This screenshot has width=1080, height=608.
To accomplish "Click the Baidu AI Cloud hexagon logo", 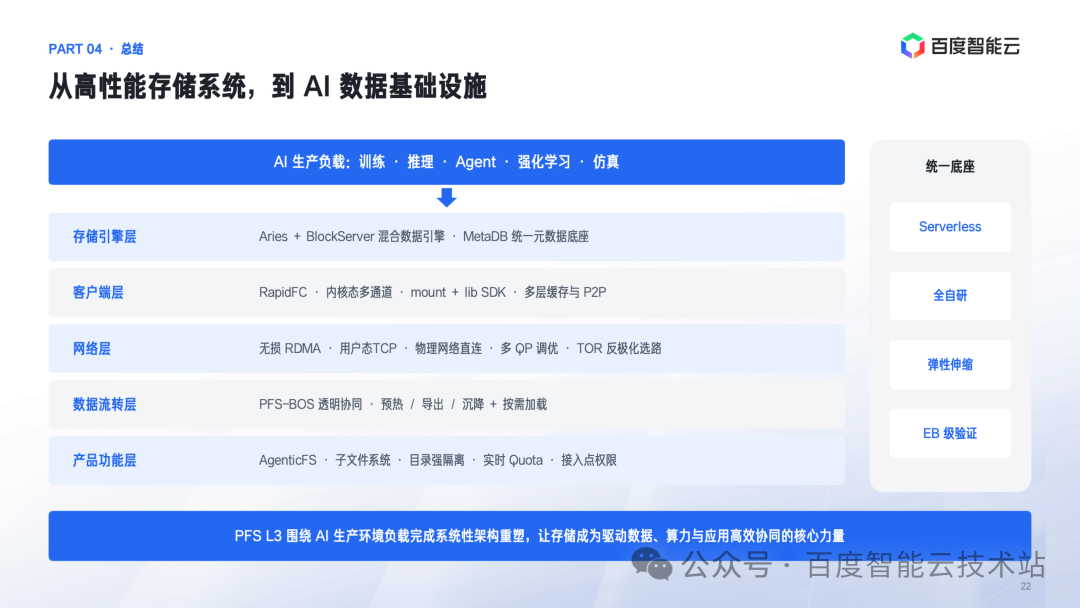I will (x=913, y=46).
